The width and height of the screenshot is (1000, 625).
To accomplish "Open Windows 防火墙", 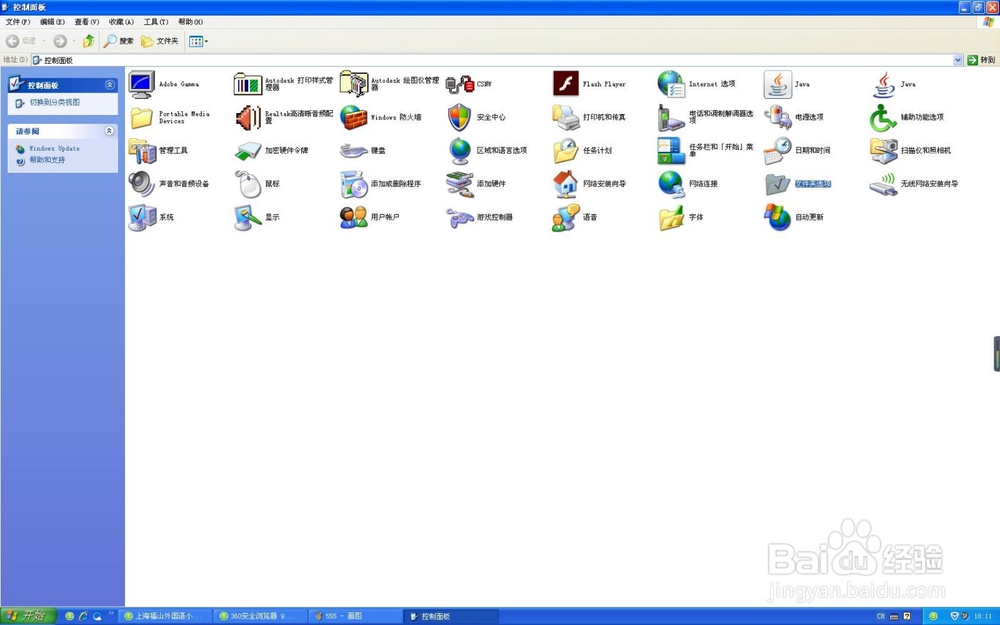I will pyautogui.click(x=381, y=117).
